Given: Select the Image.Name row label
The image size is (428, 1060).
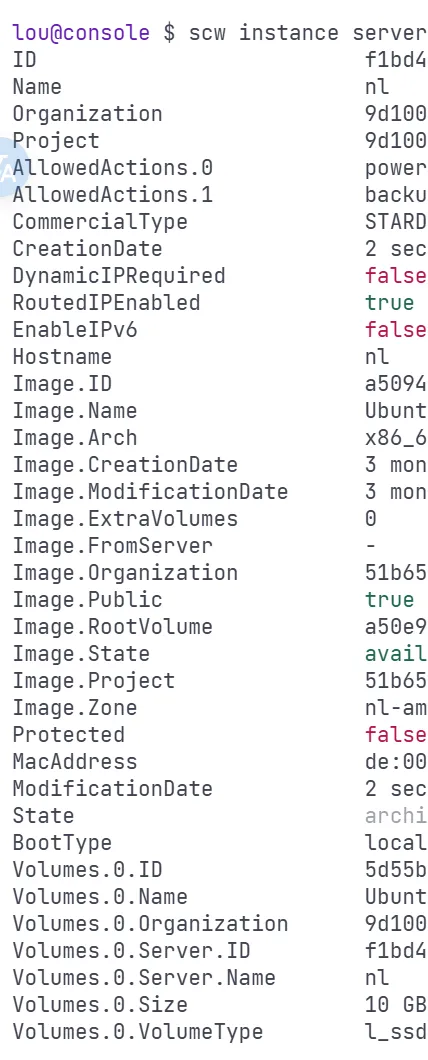Looking at the screenshot, I should (75, 410).
